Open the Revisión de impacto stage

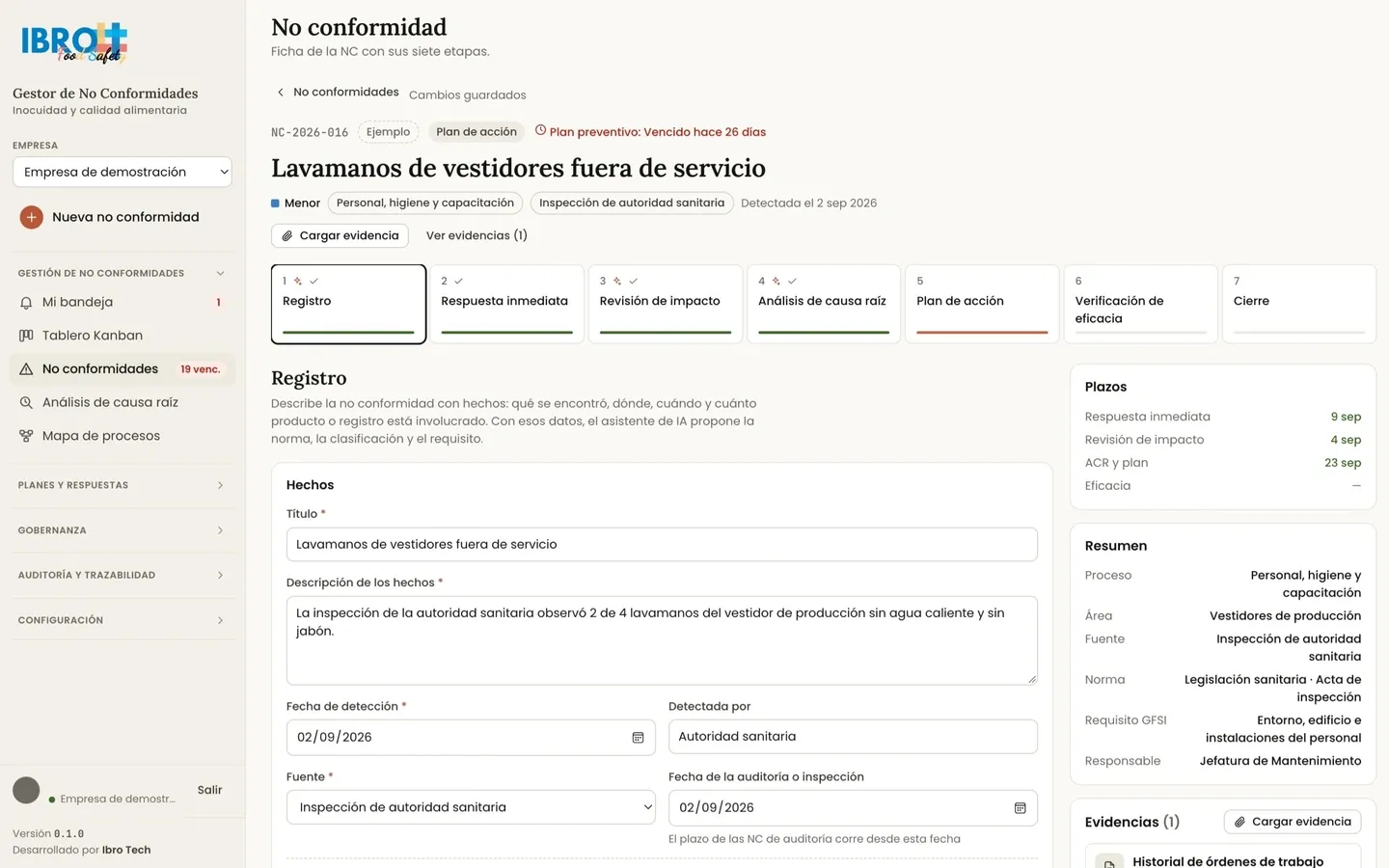click(666, 304)
